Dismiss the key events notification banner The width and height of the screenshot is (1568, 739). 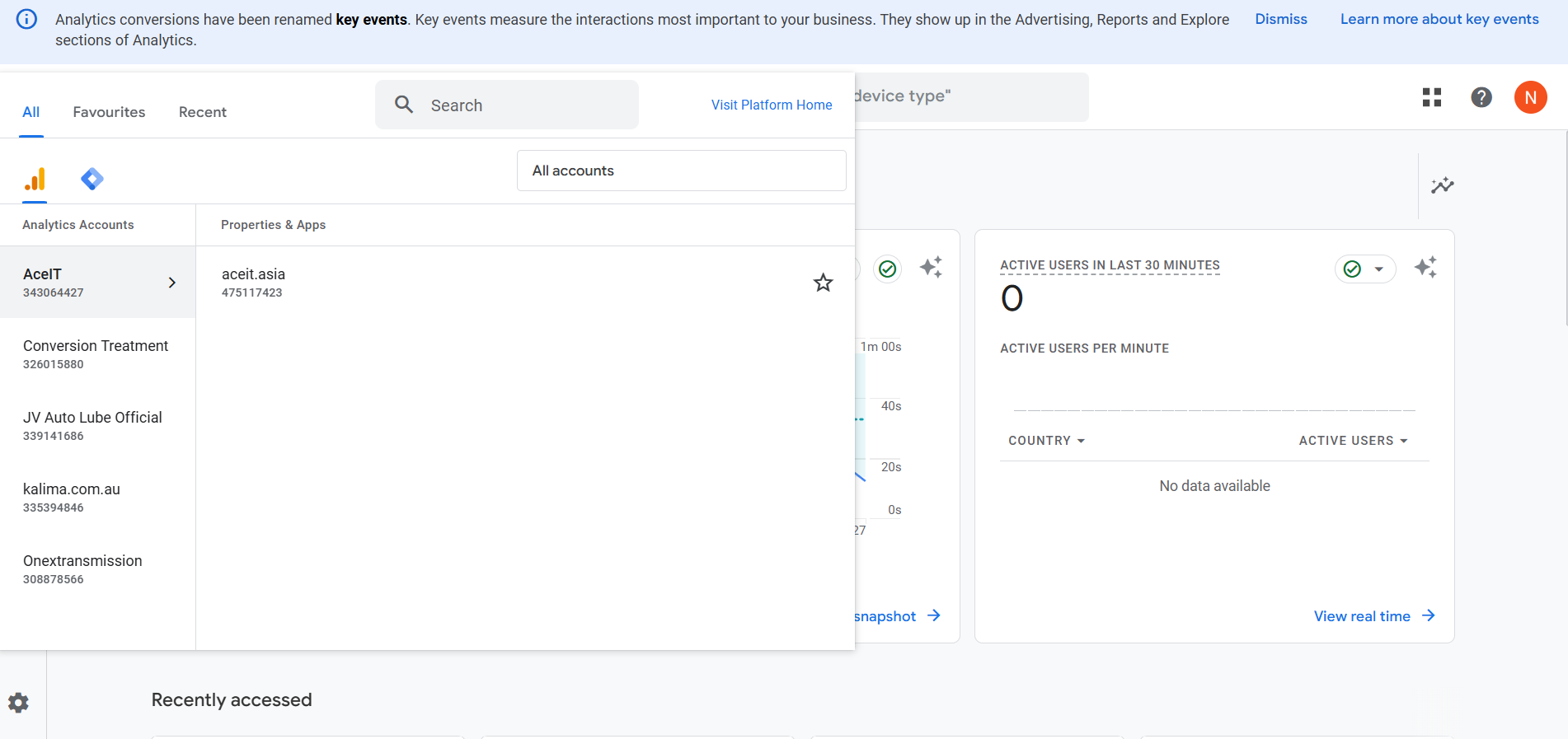click(x=1280, y=19)
